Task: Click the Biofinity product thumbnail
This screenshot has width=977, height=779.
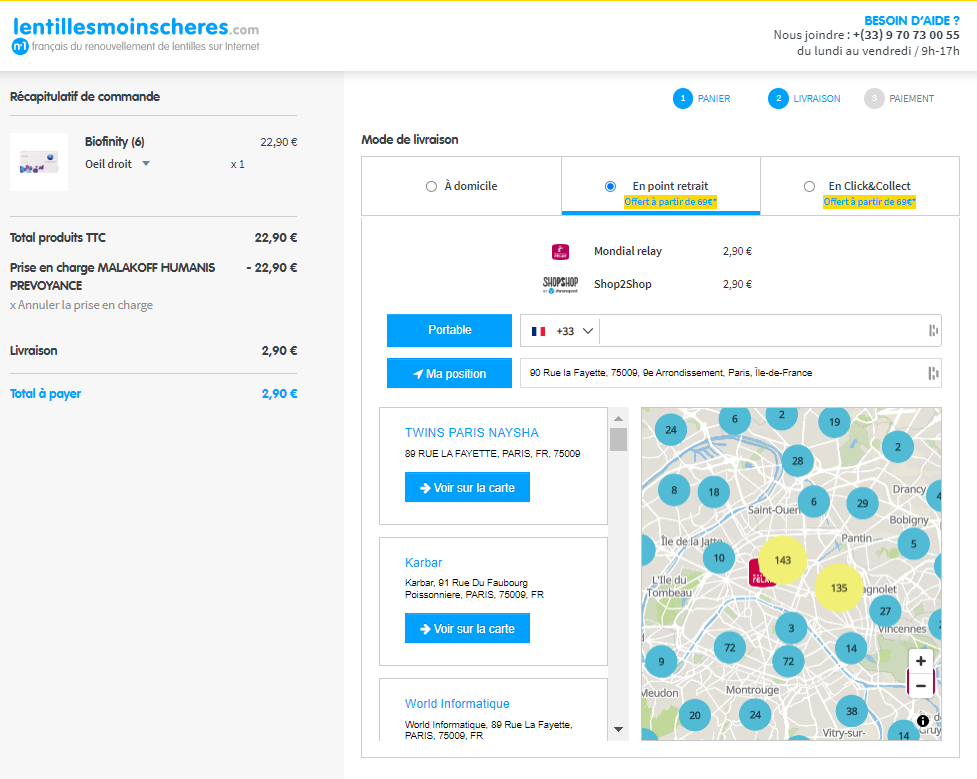Action: [39, 162]
